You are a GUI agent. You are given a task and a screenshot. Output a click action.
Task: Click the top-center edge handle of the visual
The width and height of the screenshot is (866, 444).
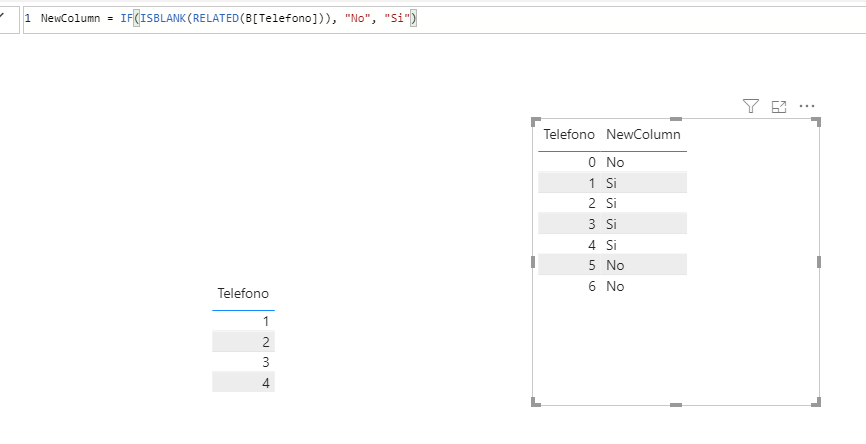point(676,119)
